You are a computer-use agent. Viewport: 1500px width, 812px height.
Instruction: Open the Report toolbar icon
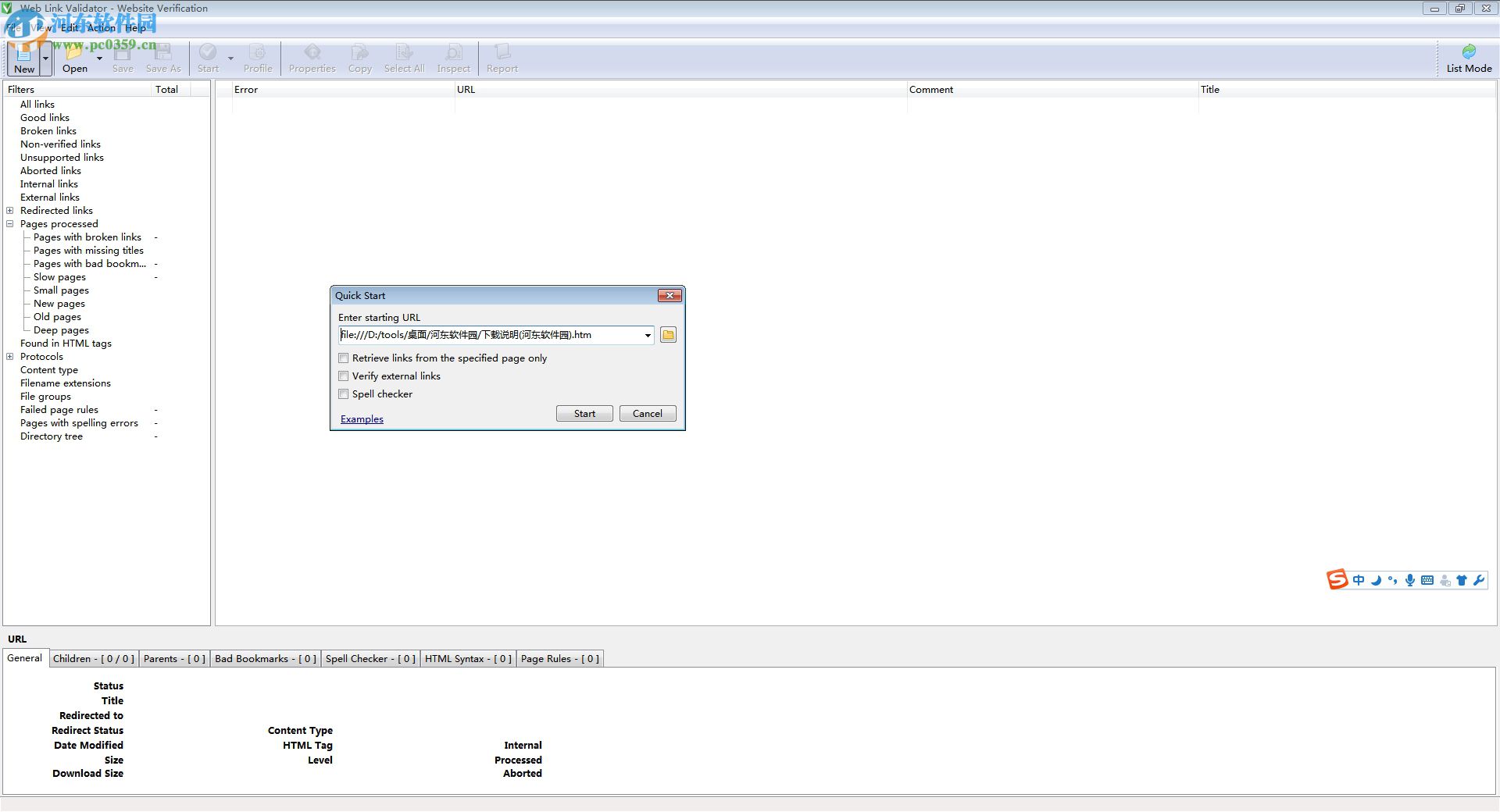coord(501,57)
